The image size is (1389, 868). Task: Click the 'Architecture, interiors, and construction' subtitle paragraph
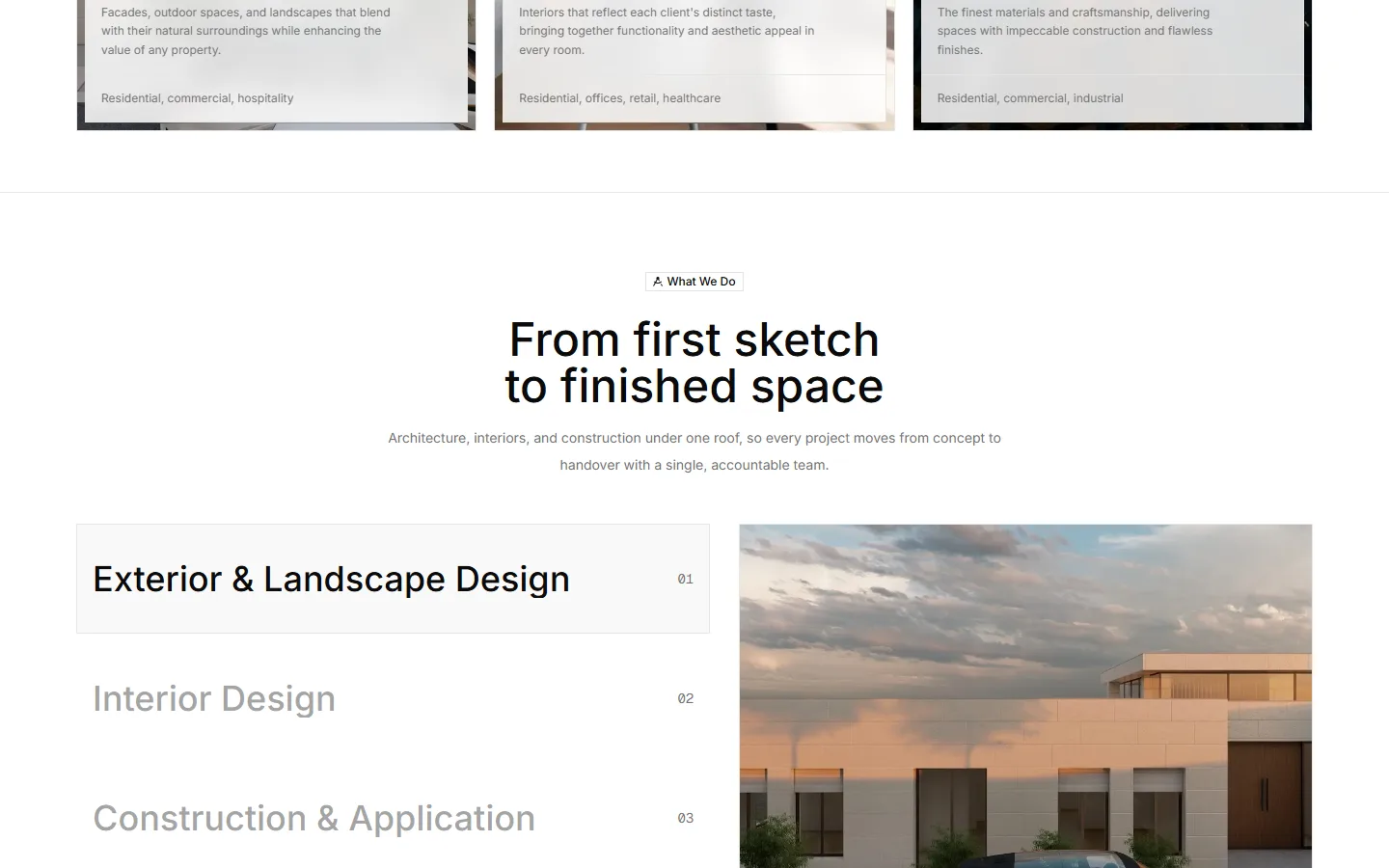click(x=694, y=451)
